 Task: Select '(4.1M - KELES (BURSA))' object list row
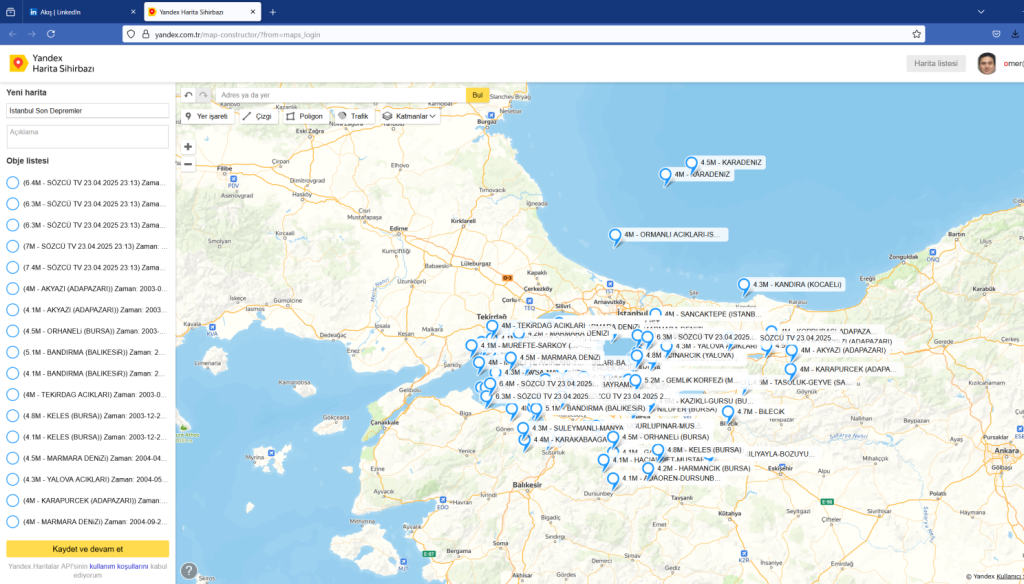[88, 437]
